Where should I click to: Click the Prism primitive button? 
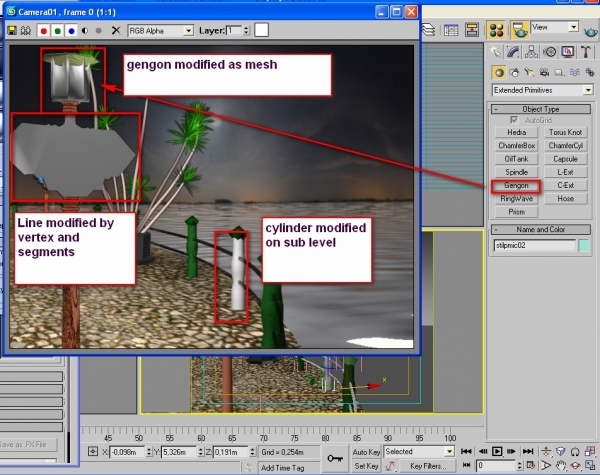click(517, 212)
